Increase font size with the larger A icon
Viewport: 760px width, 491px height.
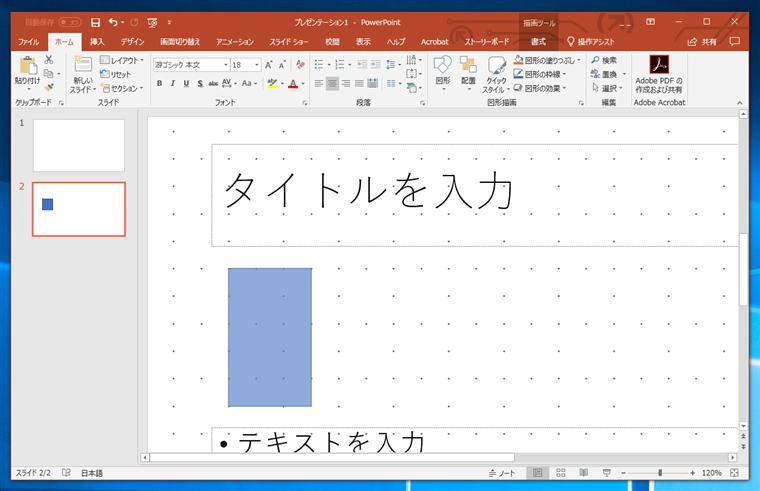pyautogui.click(x=269, y=64)
